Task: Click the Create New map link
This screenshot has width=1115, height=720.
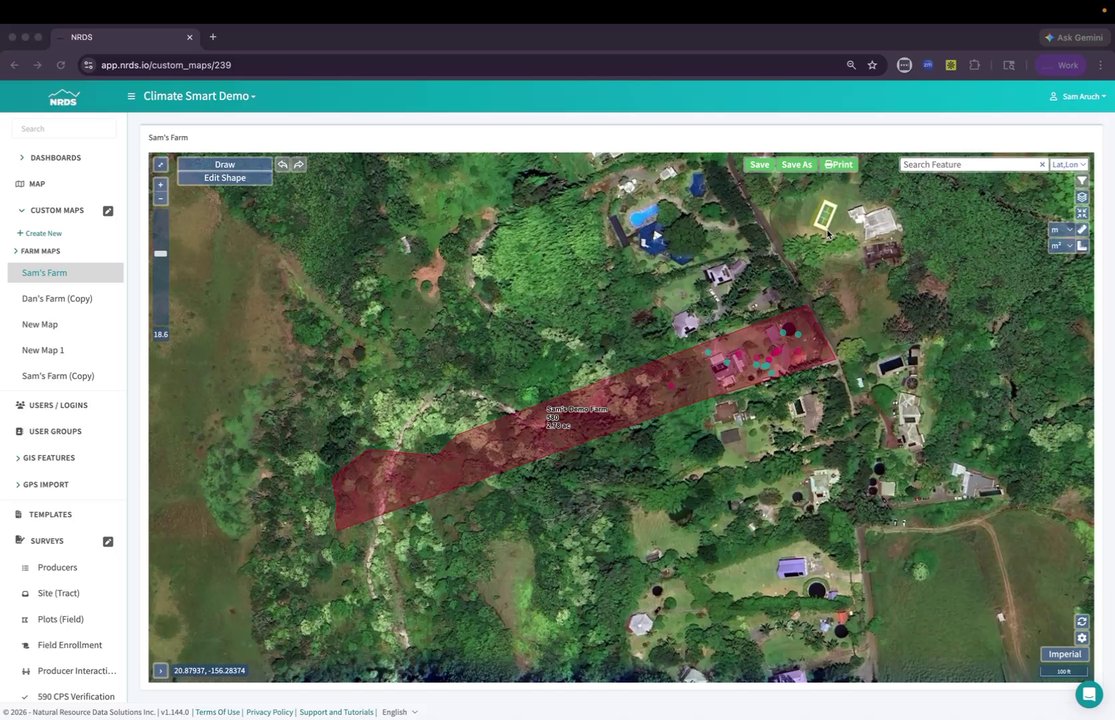Action: 39,233
